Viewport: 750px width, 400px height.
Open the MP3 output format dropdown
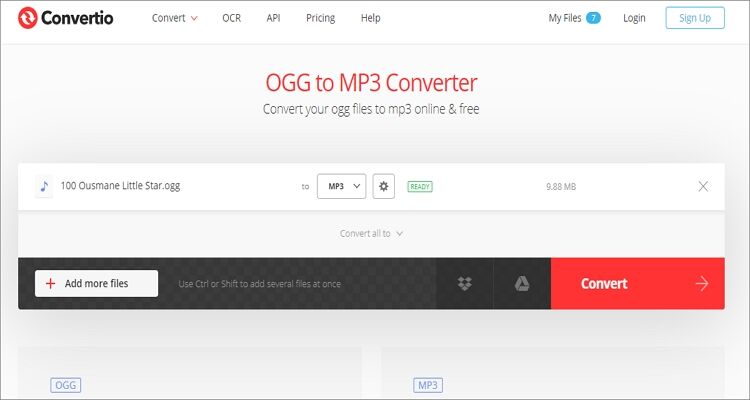342,186
